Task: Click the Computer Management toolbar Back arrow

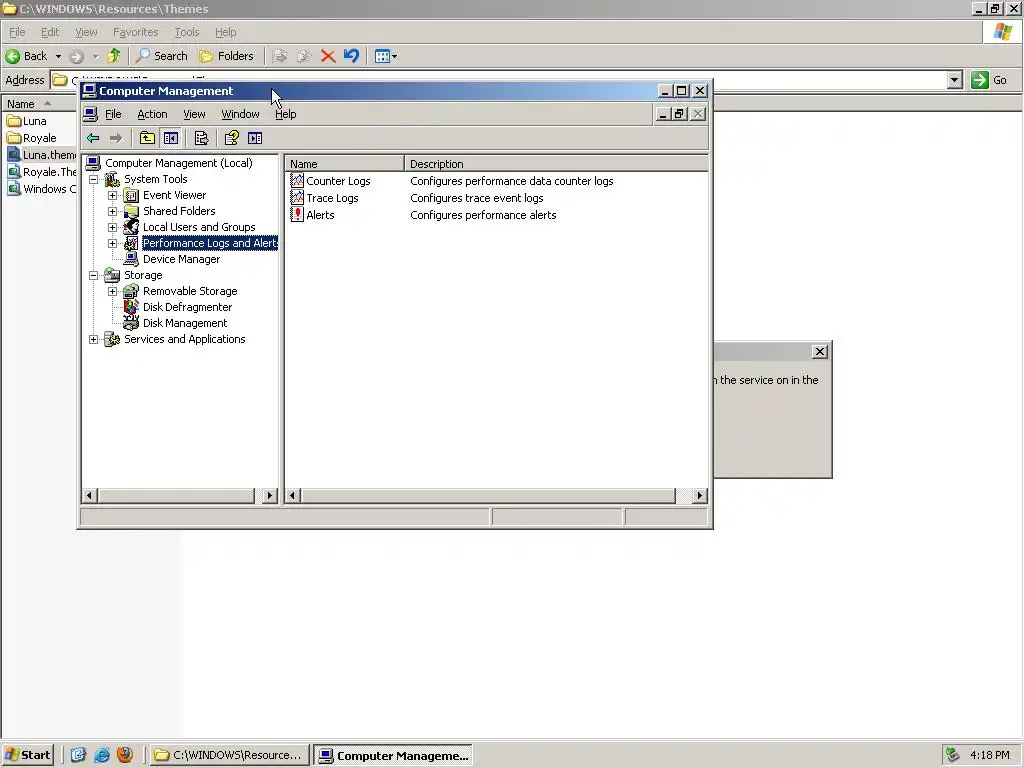Action: click(x=93, y=138)
